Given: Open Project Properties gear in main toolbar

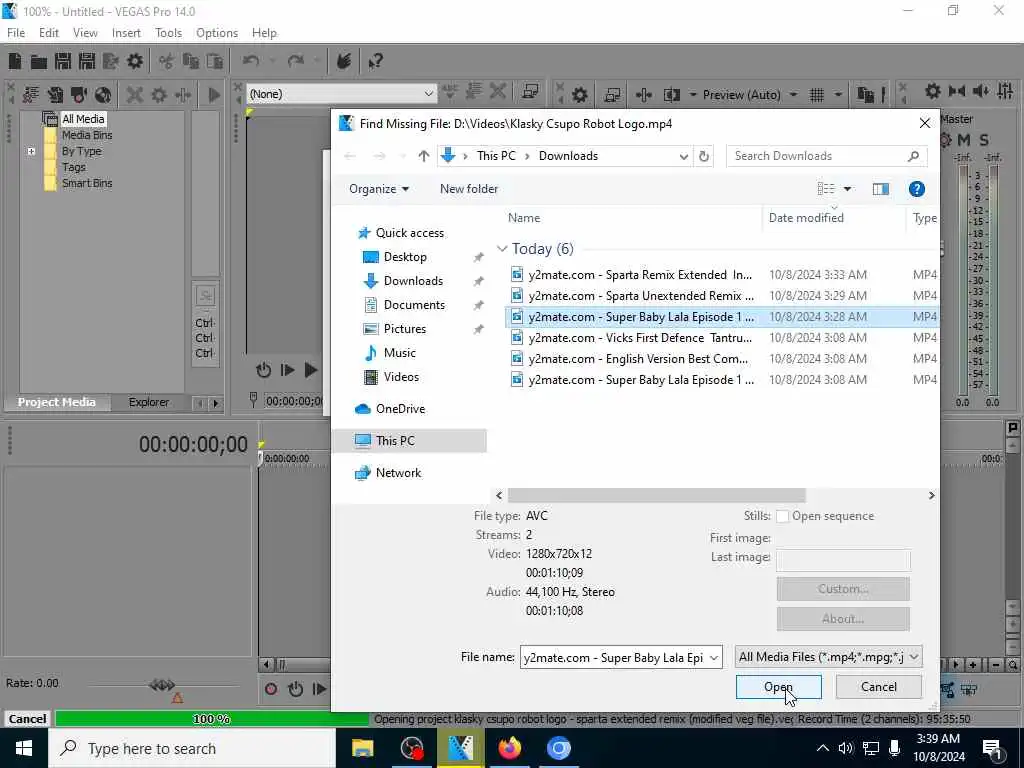Looking at the screenshot, I should 135,61.
